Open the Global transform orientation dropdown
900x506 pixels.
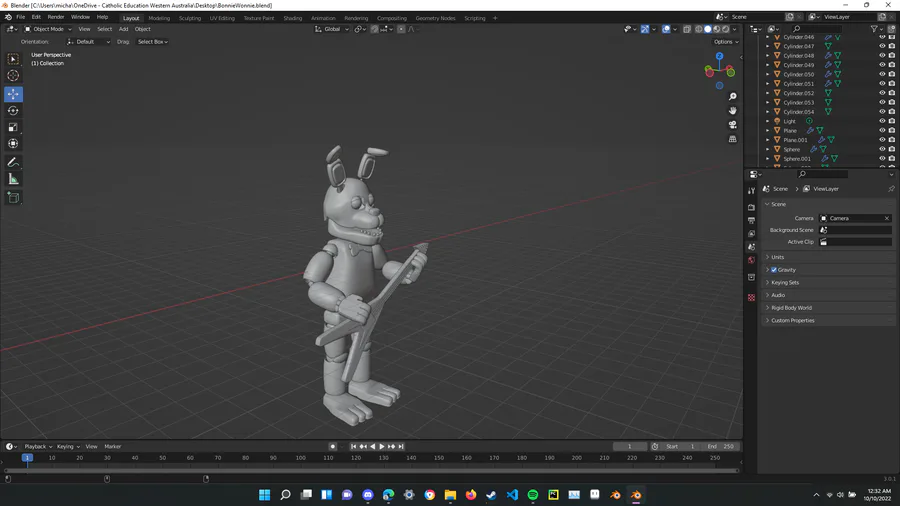[x=332, y=29]
